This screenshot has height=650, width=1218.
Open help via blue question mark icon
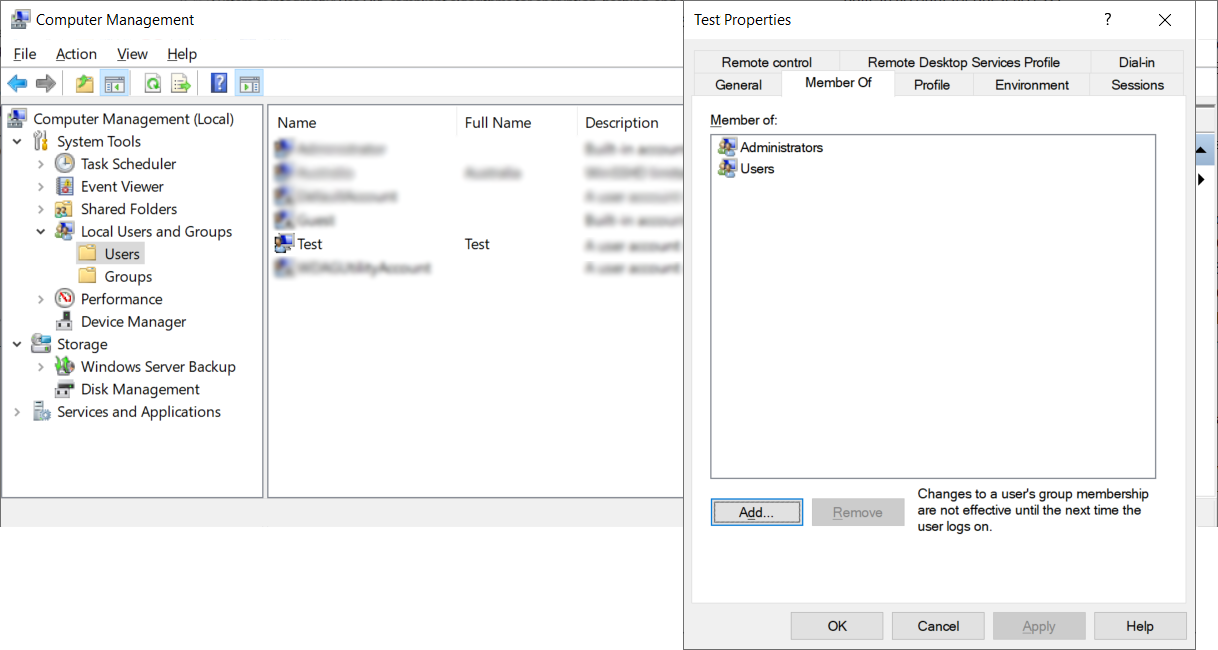pyautogui.click(x=220, y=84)
